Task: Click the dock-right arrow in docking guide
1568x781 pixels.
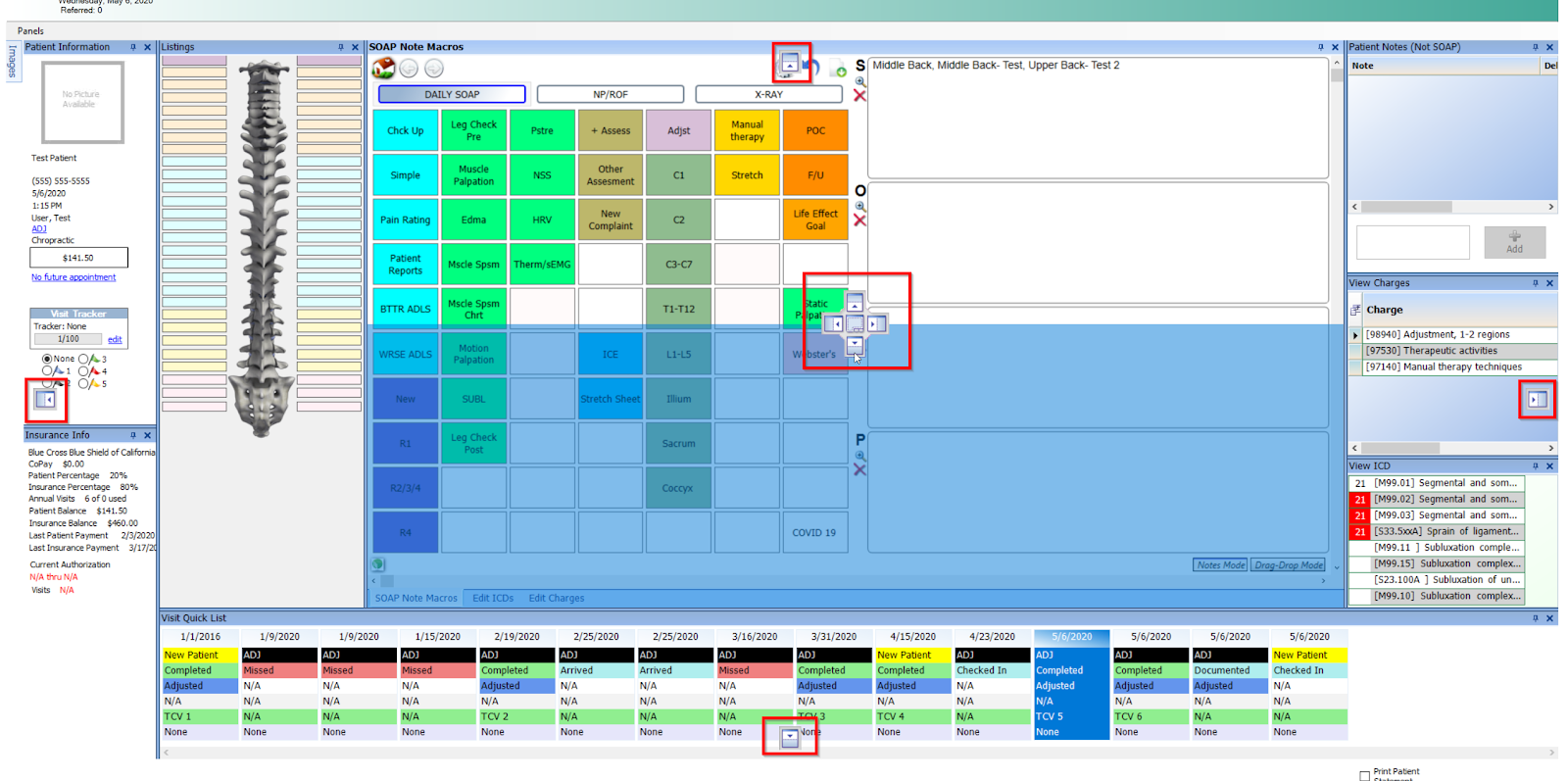Action: pos(875,324)
